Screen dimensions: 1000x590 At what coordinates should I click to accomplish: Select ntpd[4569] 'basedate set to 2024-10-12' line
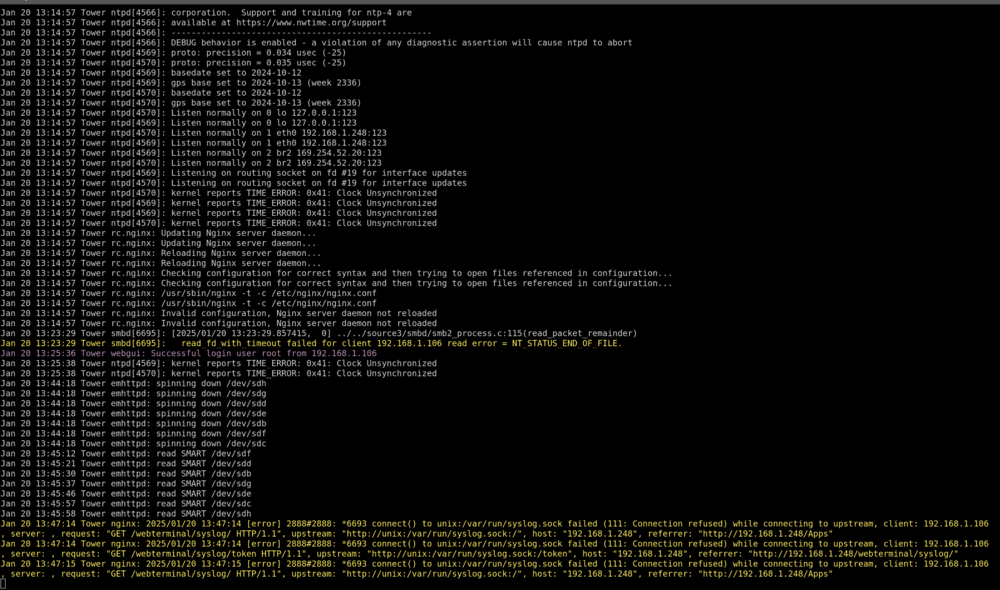151,73
